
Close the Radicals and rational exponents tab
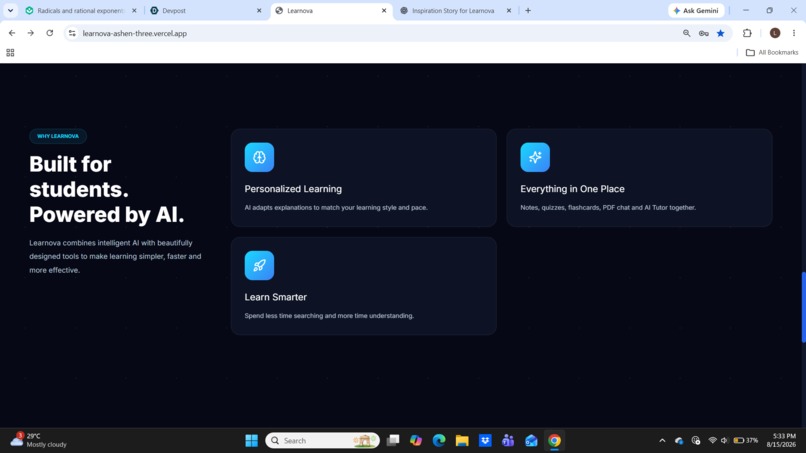134,10
